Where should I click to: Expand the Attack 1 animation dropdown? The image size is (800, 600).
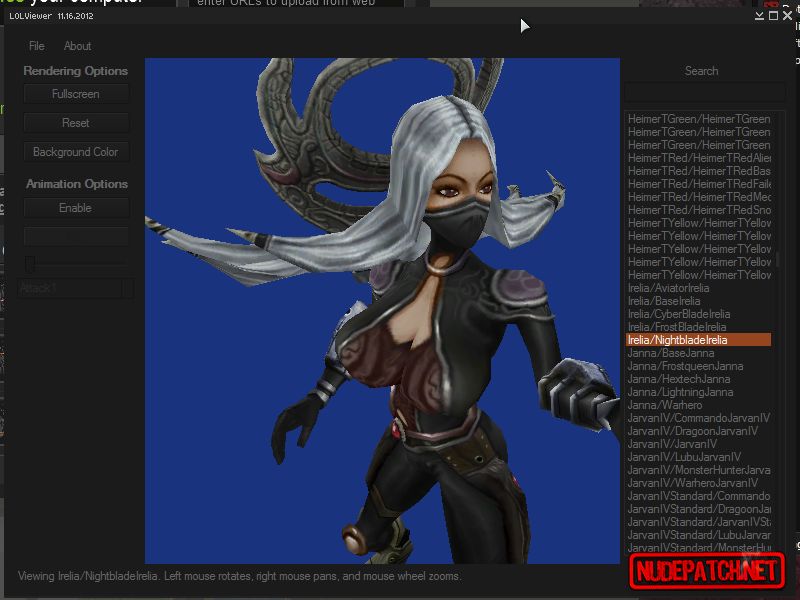pos(76,288)
